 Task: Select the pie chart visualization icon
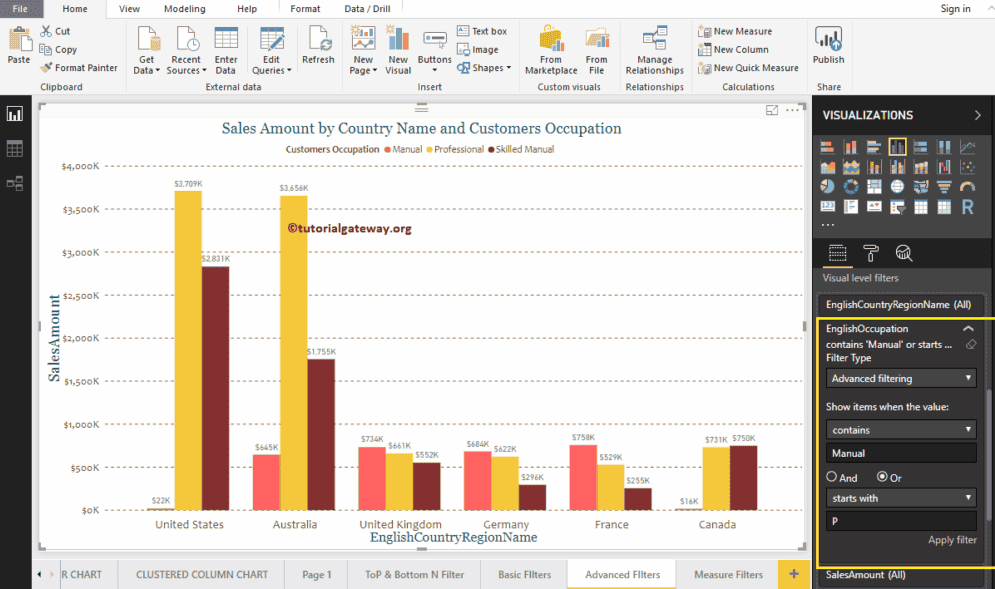[x=827, y=186]
